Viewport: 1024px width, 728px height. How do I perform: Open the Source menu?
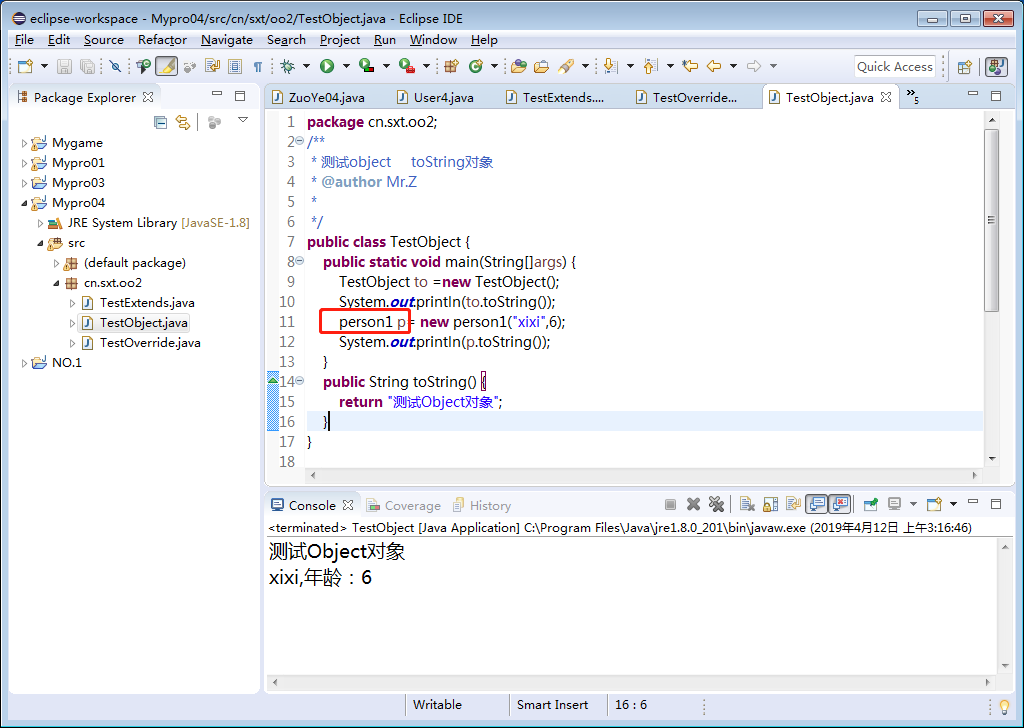(x=104, y=40)
